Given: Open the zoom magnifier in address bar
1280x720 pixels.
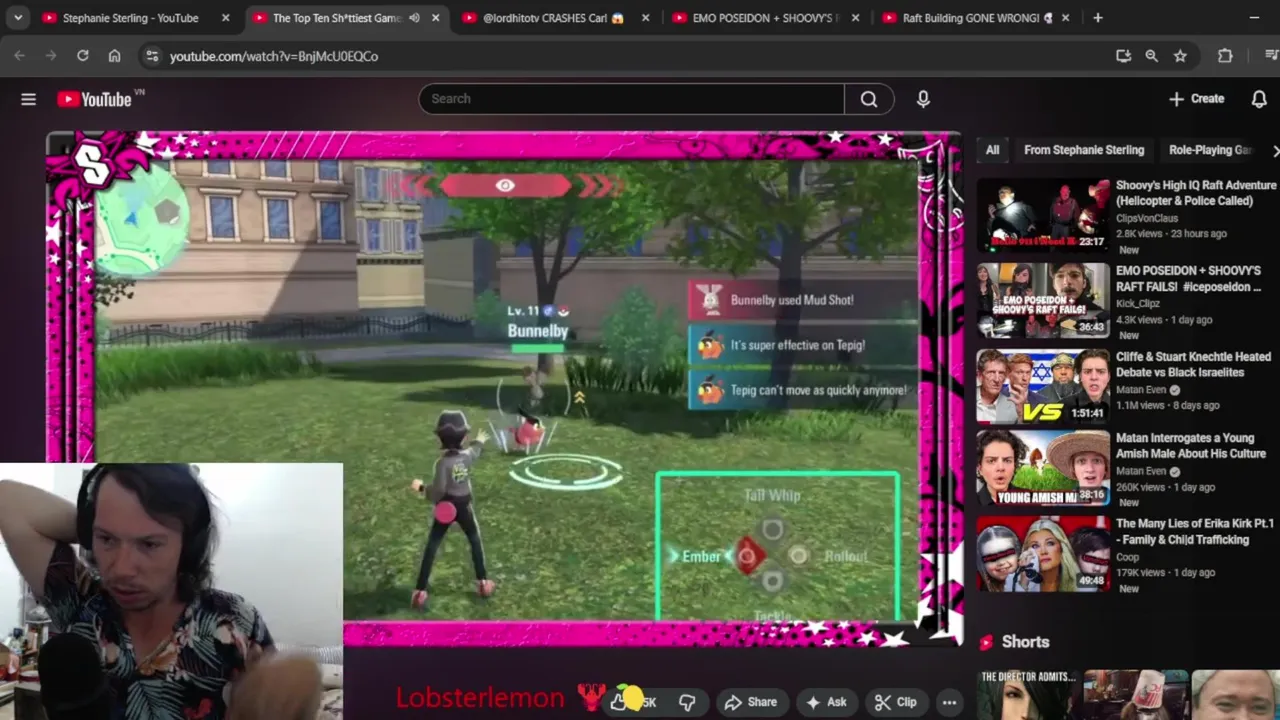Looking at the screenshot, I should (1151, 56).
